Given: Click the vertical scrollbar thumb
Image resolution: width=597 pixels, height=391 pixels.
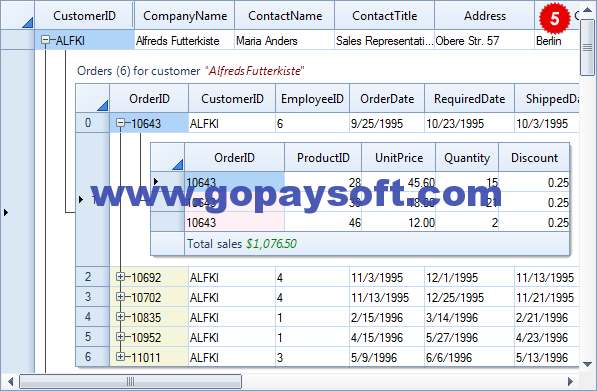Looking at the screenshot, I should coord(587,48).
